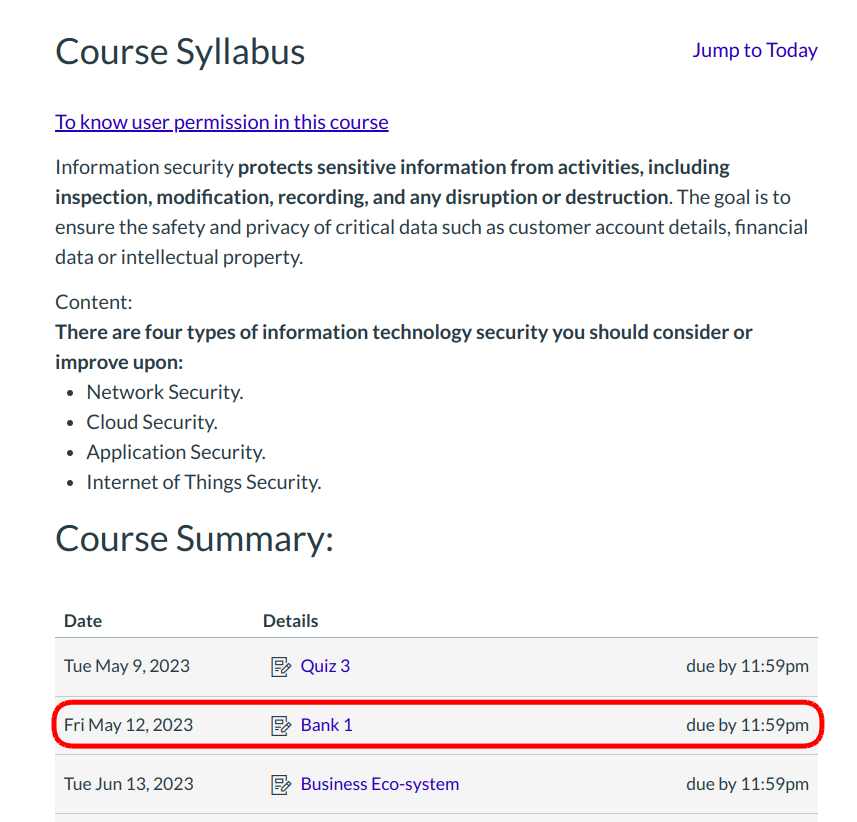Click the Jump to Today link
Screen dimensions: 857x822
pos(754,51)
